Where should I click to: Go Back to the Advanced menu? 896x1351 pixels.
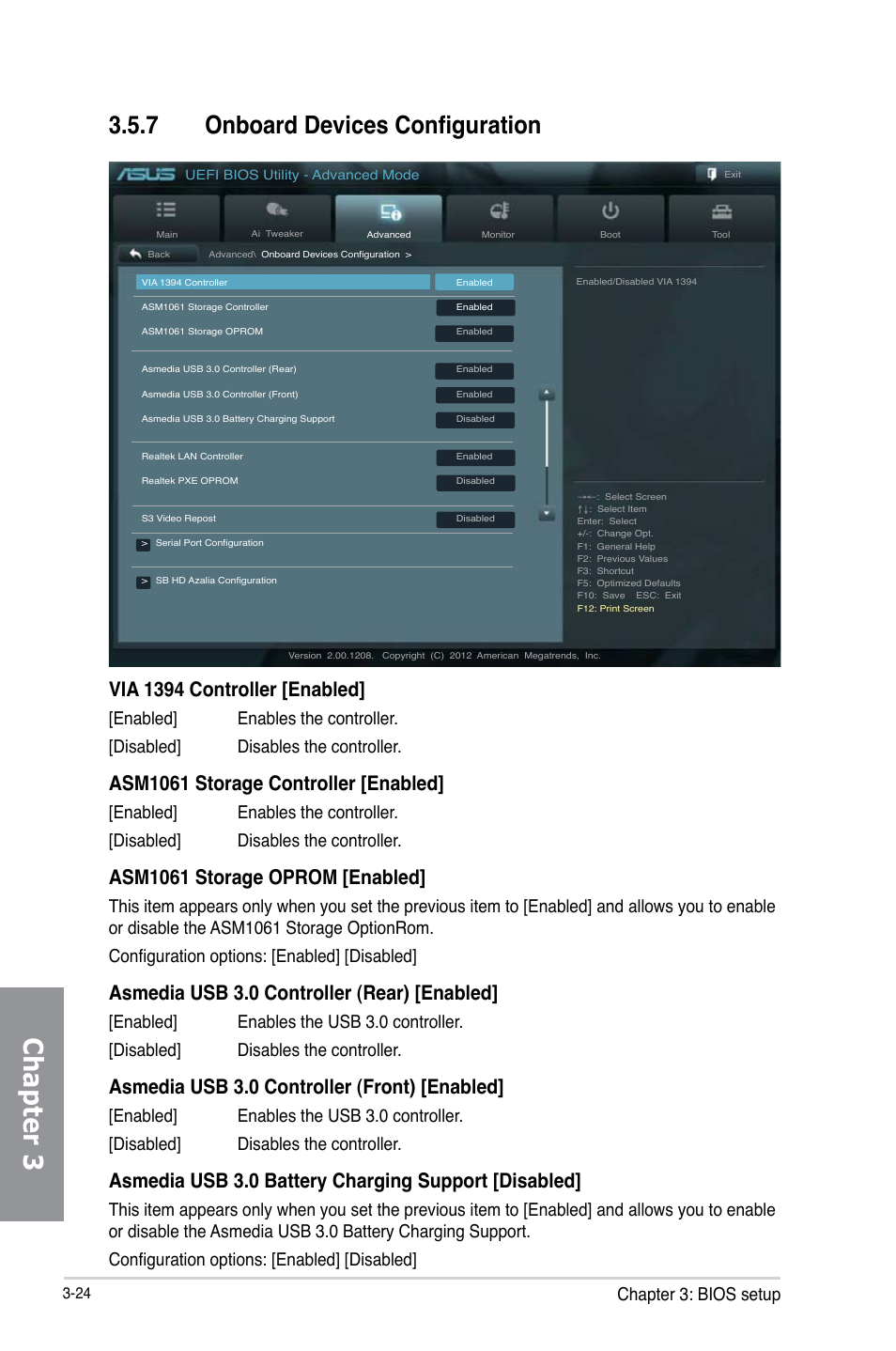pos(158,254)
